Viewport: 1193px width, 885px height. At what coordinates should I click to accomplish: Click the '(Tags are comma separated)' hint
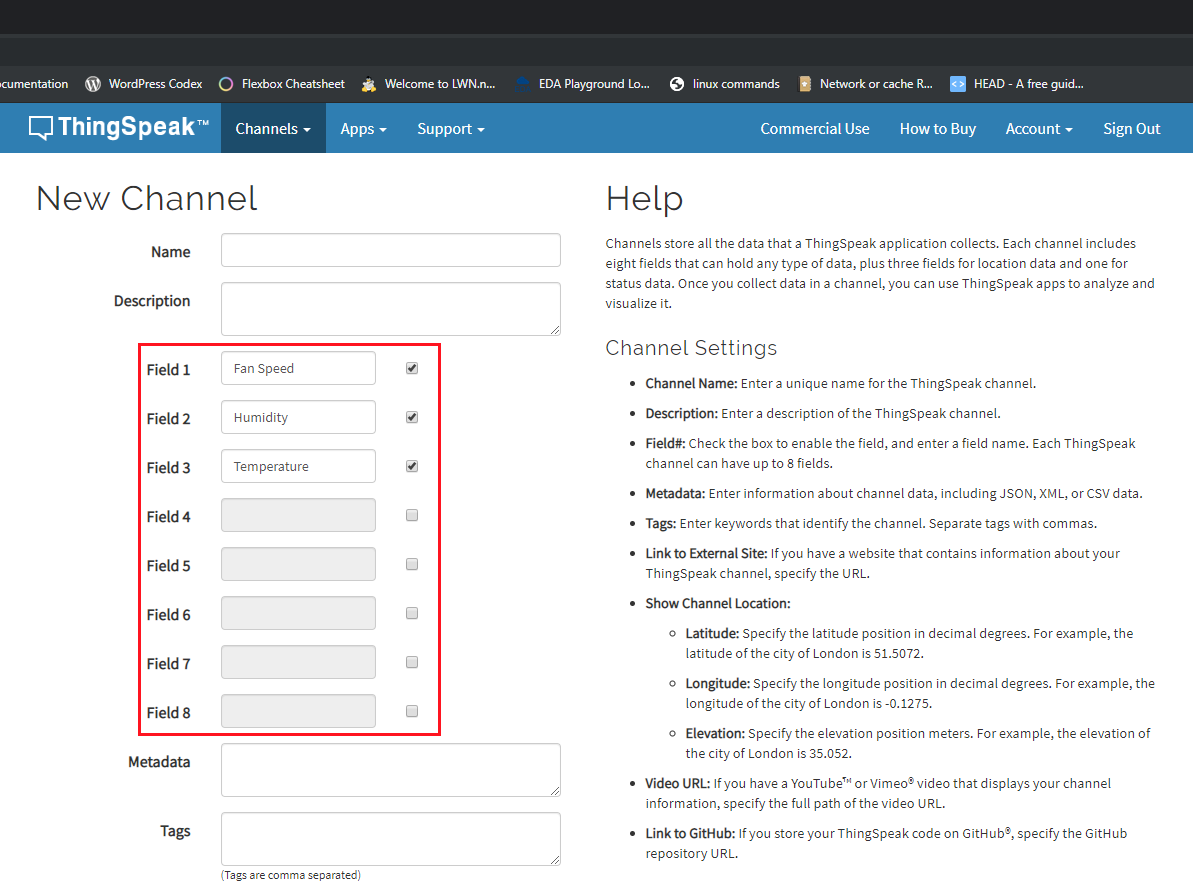tap(291, 875)
